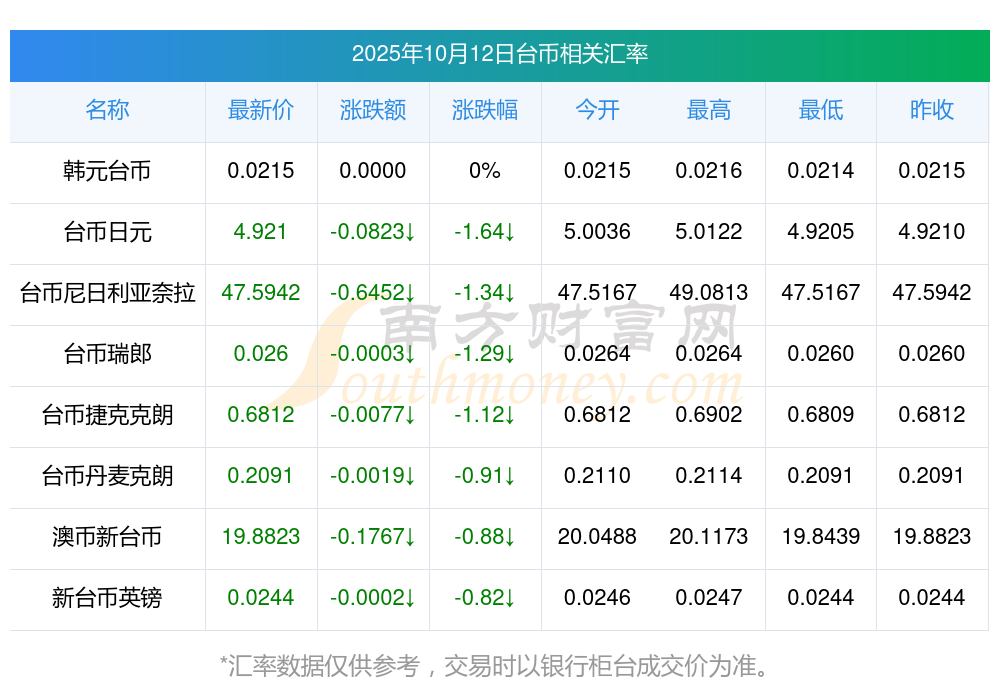The width and height of the screenshot is (1000, 697).
Task: Click the 今开 column header
Action: pyautogui.click(x=597, y=110)
